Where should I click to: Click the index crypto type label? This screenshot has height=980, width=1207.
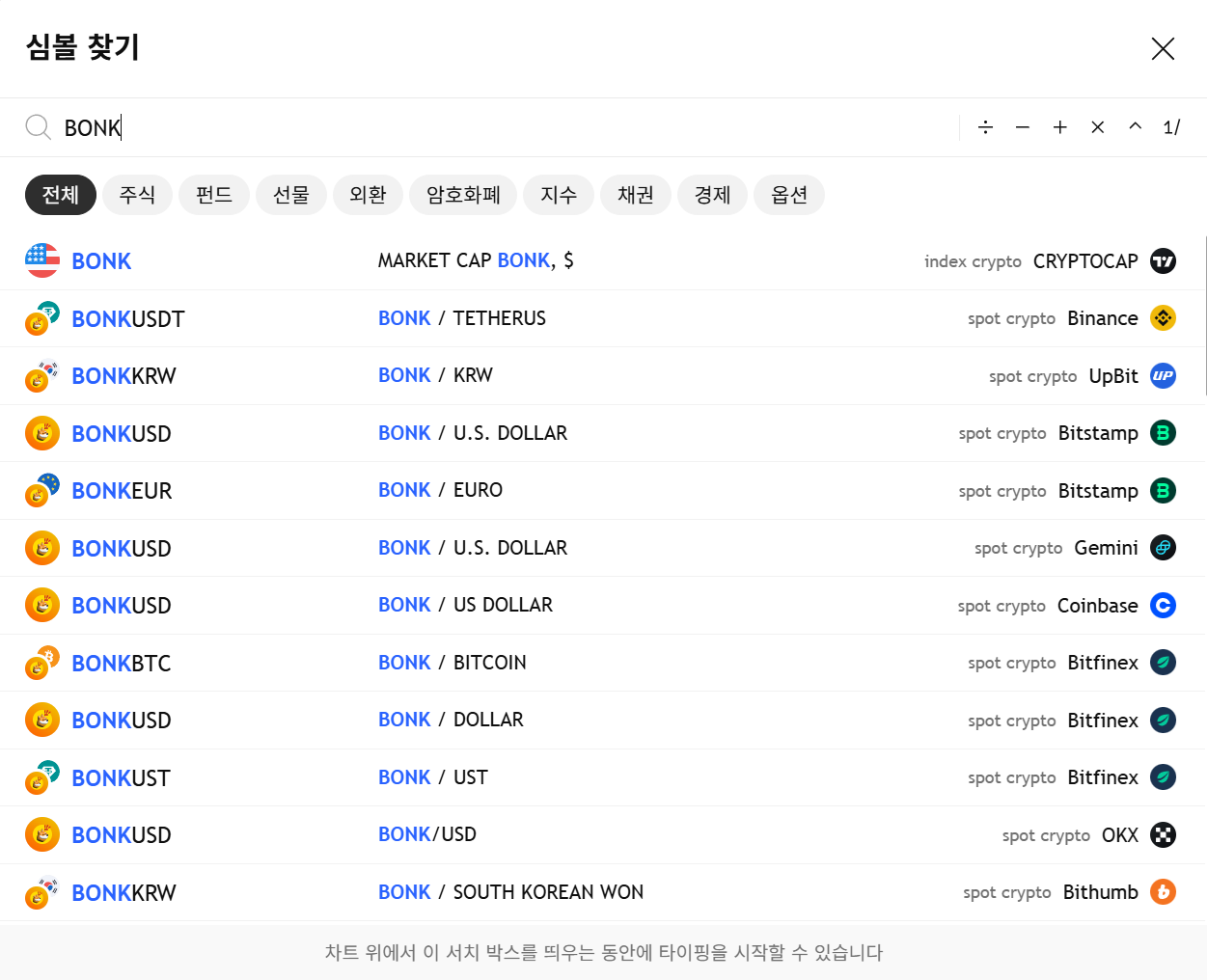click(x=973, y=261)
